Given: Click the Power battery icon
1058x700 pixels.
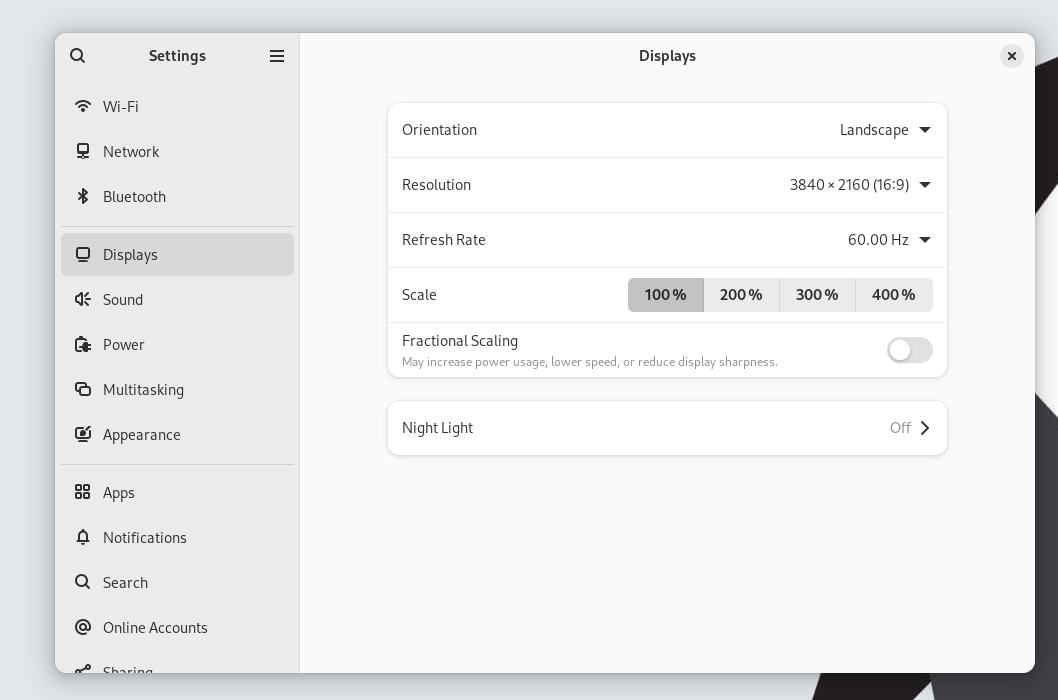Looking at the screenshot, I should 82,344.
